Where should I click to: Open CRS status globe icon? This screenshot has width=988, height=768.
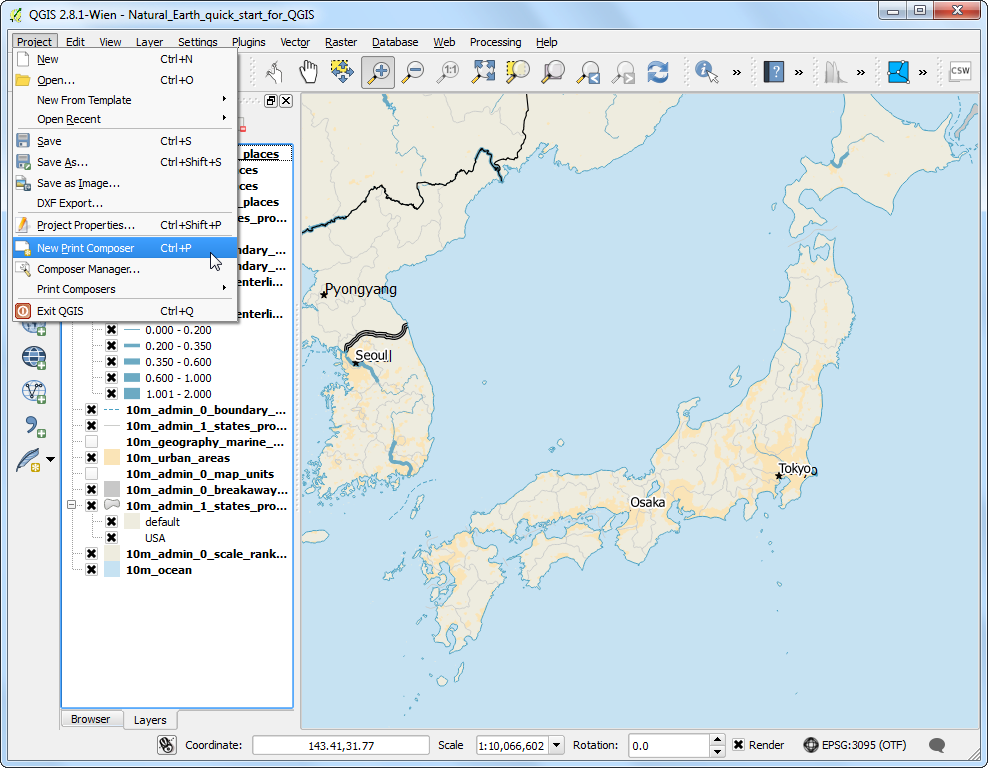811,745
